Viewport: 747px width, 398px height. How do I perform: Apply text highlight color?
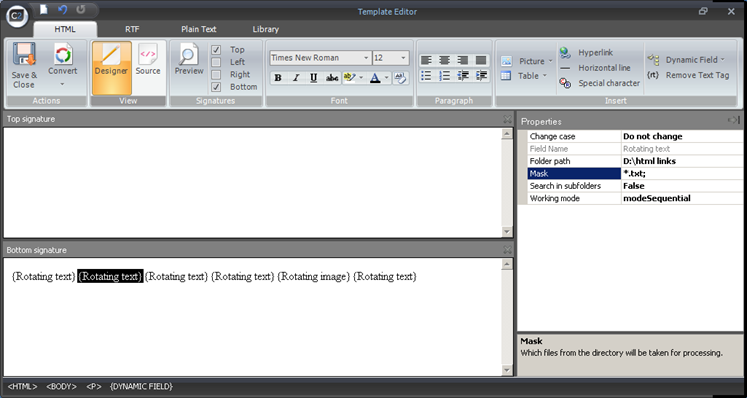tap(349, 78)
